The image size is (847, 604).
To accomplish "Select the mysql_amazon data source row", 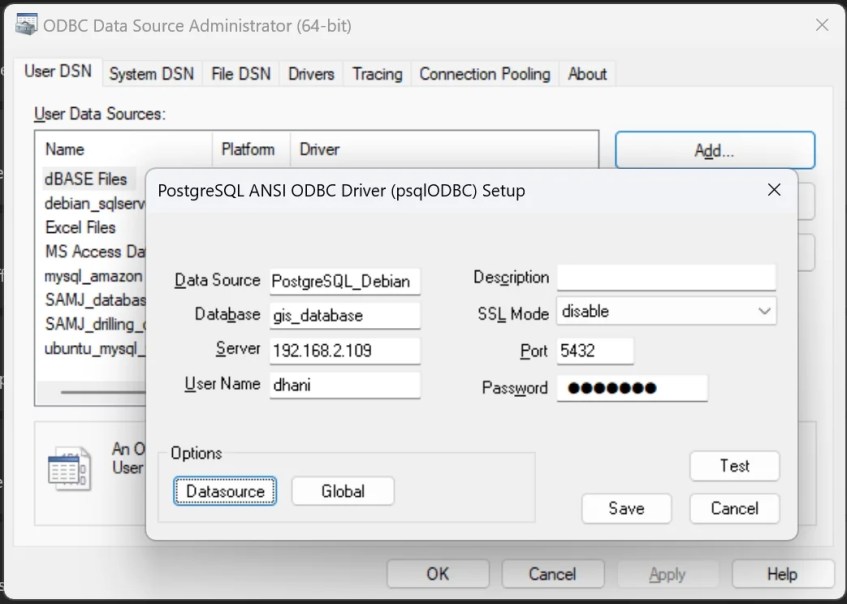I will pyautogui.click(x=93, y=276).
